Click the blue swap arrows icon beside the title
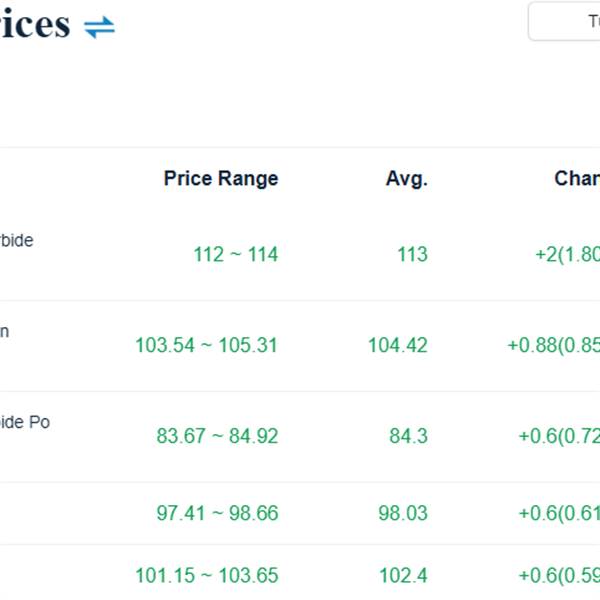Viewport: 600px width, 600px height. point(99,27)
